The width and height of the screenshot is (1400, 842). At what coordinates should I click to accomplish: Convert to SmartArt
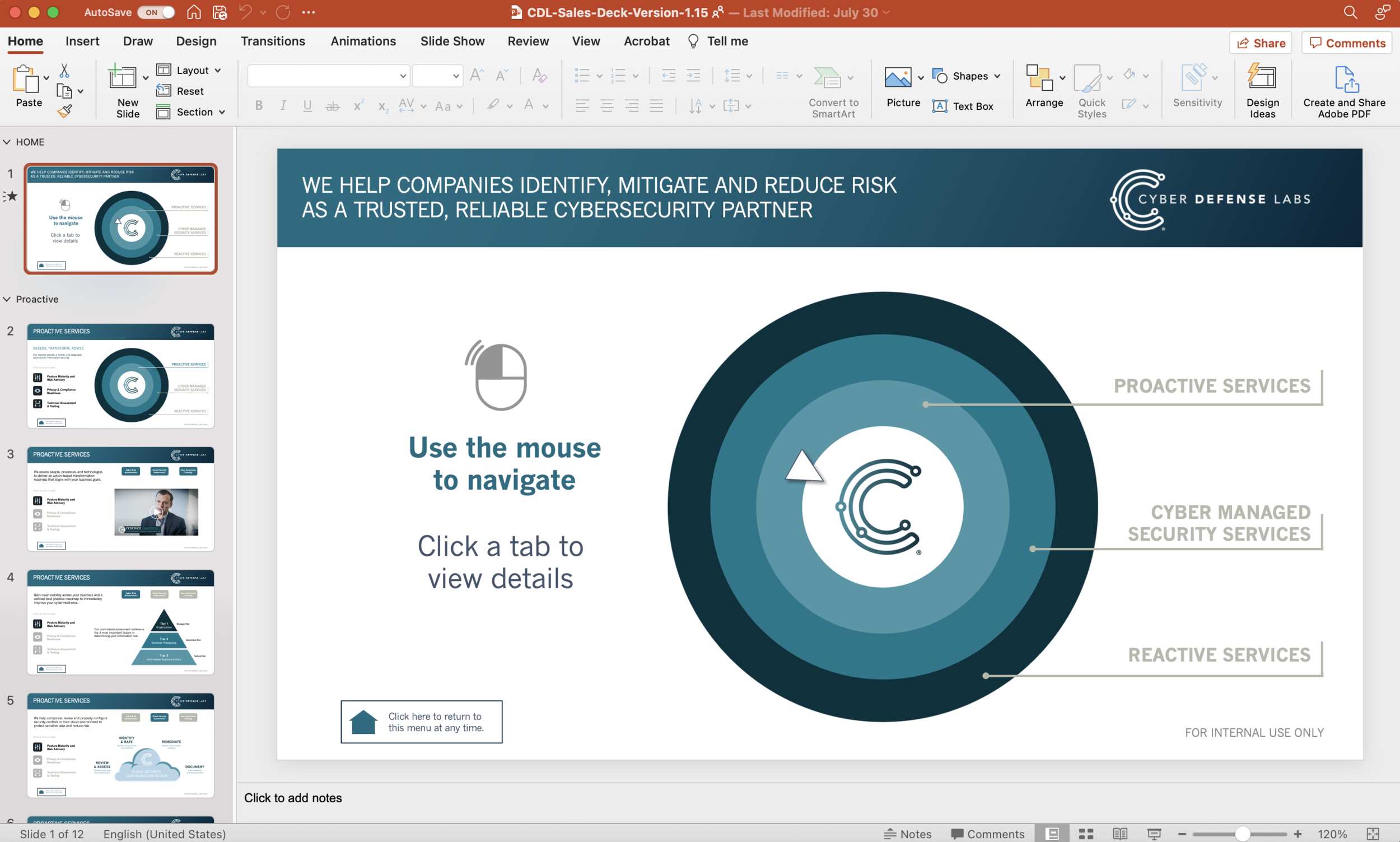point(833,92)
